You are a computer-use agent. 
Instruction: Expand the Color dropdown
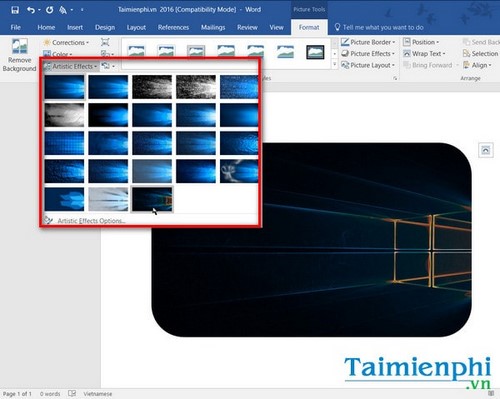(58, 54)
